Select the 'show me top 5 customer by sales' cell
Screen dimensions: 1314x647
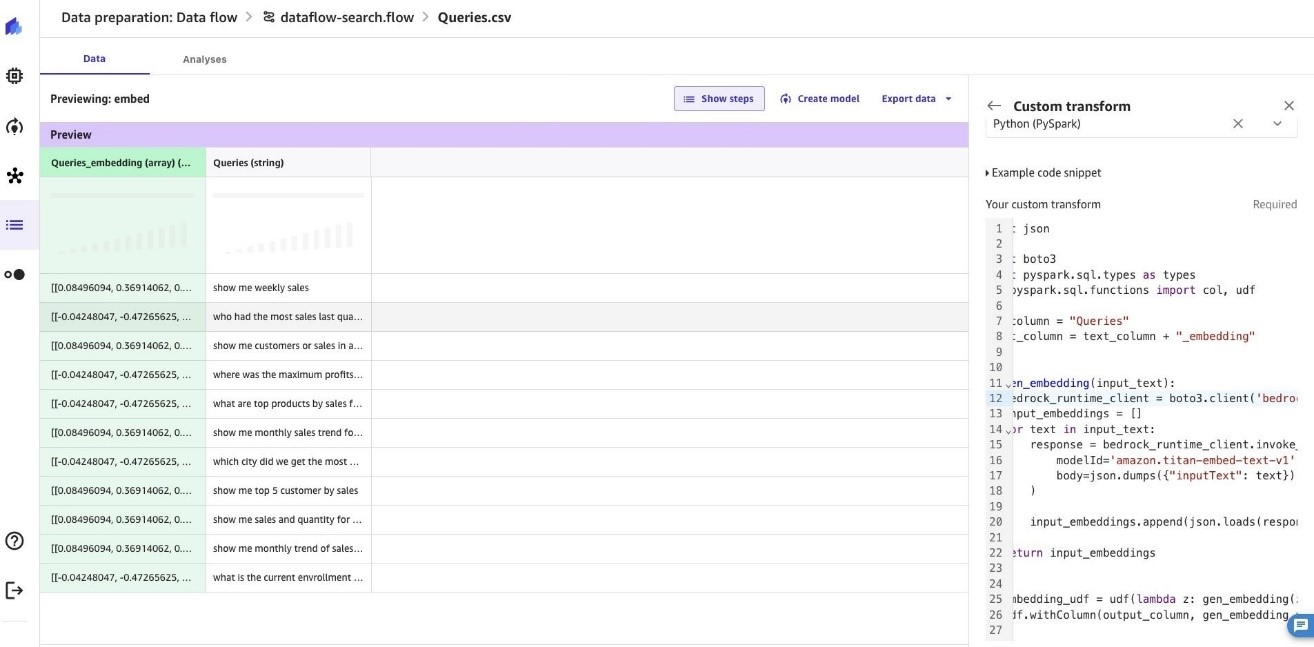click(288, 491)
